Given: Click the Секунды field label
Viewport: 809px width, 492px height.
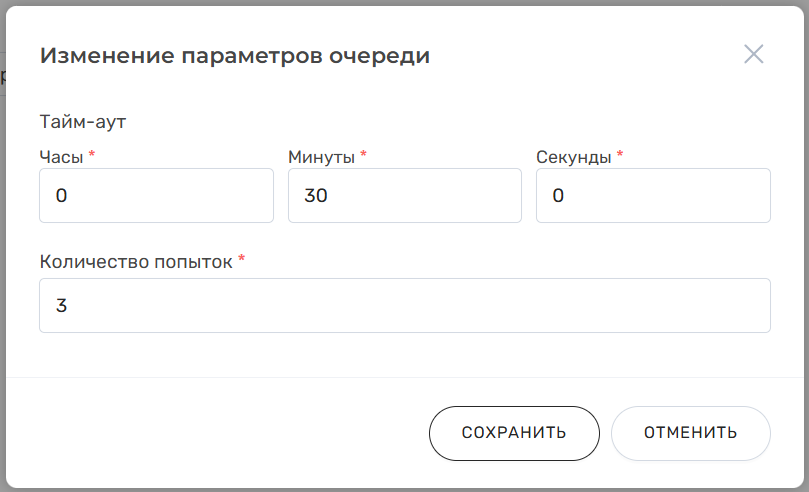Looking at the screenshot, I should 573,157.
